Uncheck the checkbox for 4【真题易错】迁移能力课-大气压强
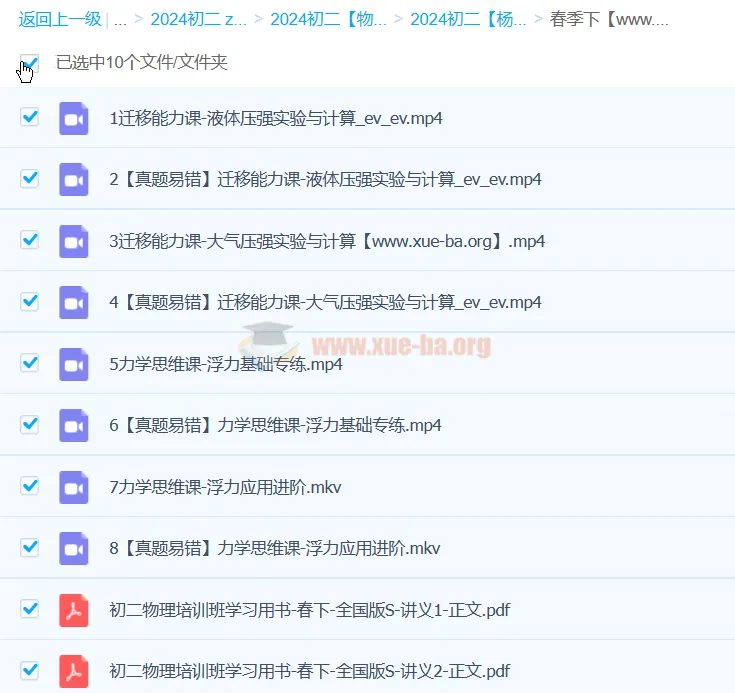735x693 pixels. coord(30,301)
